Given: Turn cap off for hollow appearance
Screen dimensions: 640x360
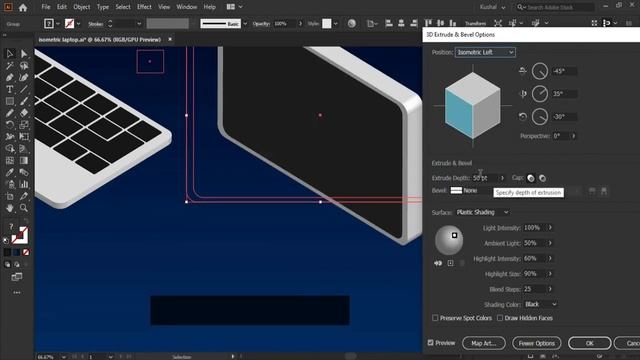Looking at the screenshot, I should click(542, 178).
